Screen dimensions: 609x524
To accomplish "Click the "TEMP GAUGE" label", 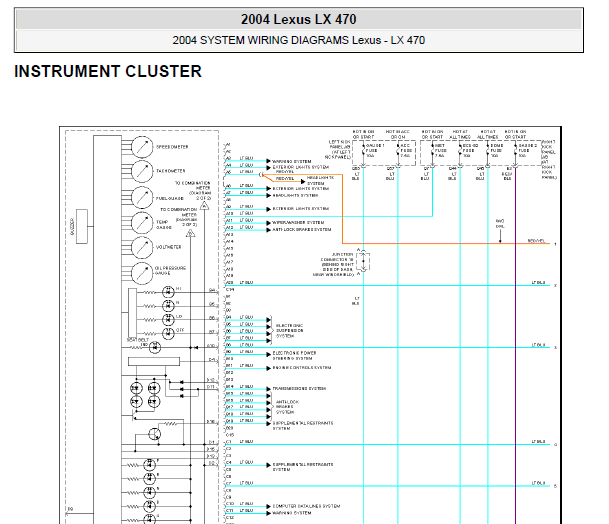I will coord(164,225).
